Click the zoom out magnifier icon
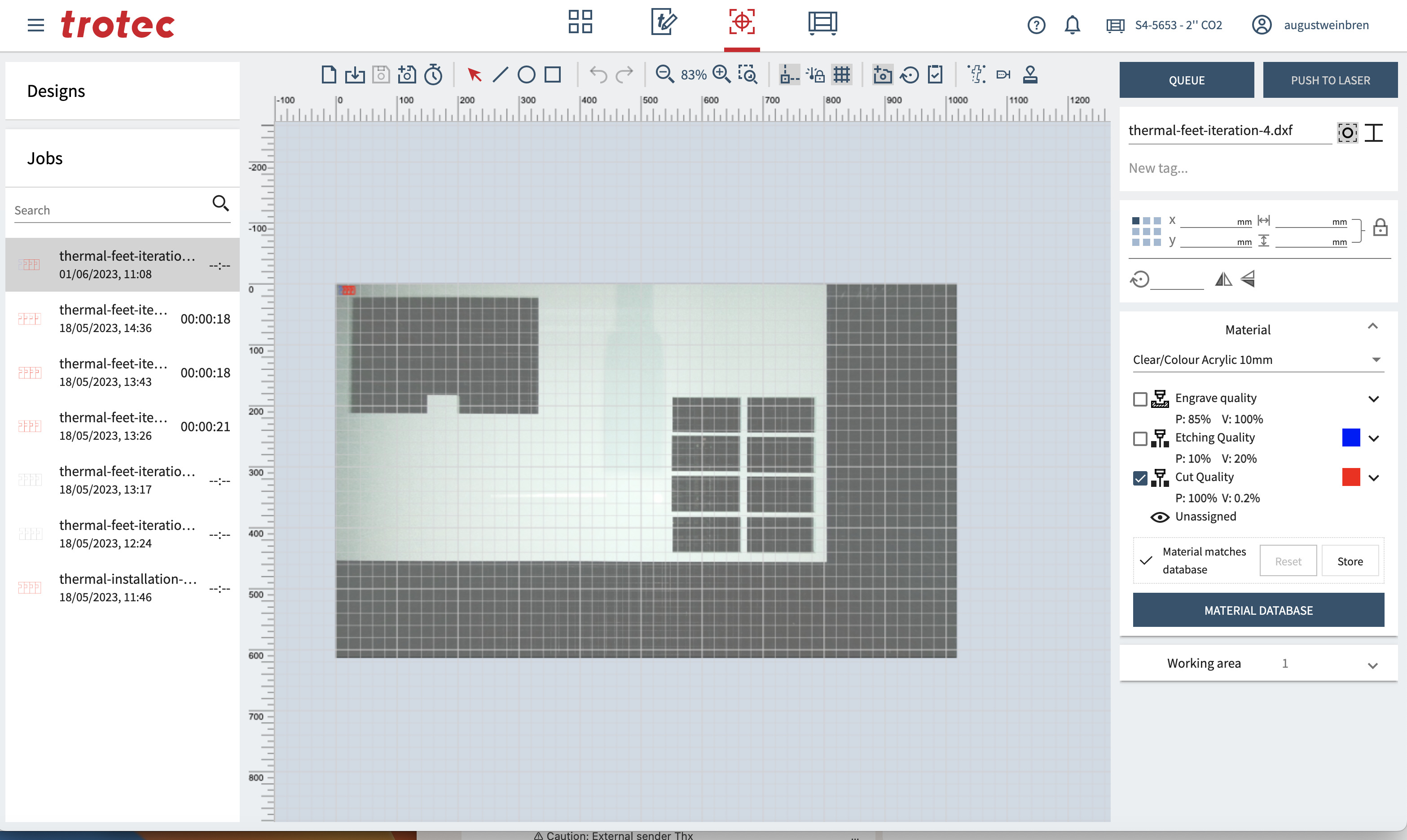The width and height of the screenshot is (1407, 840). point(664,75)
